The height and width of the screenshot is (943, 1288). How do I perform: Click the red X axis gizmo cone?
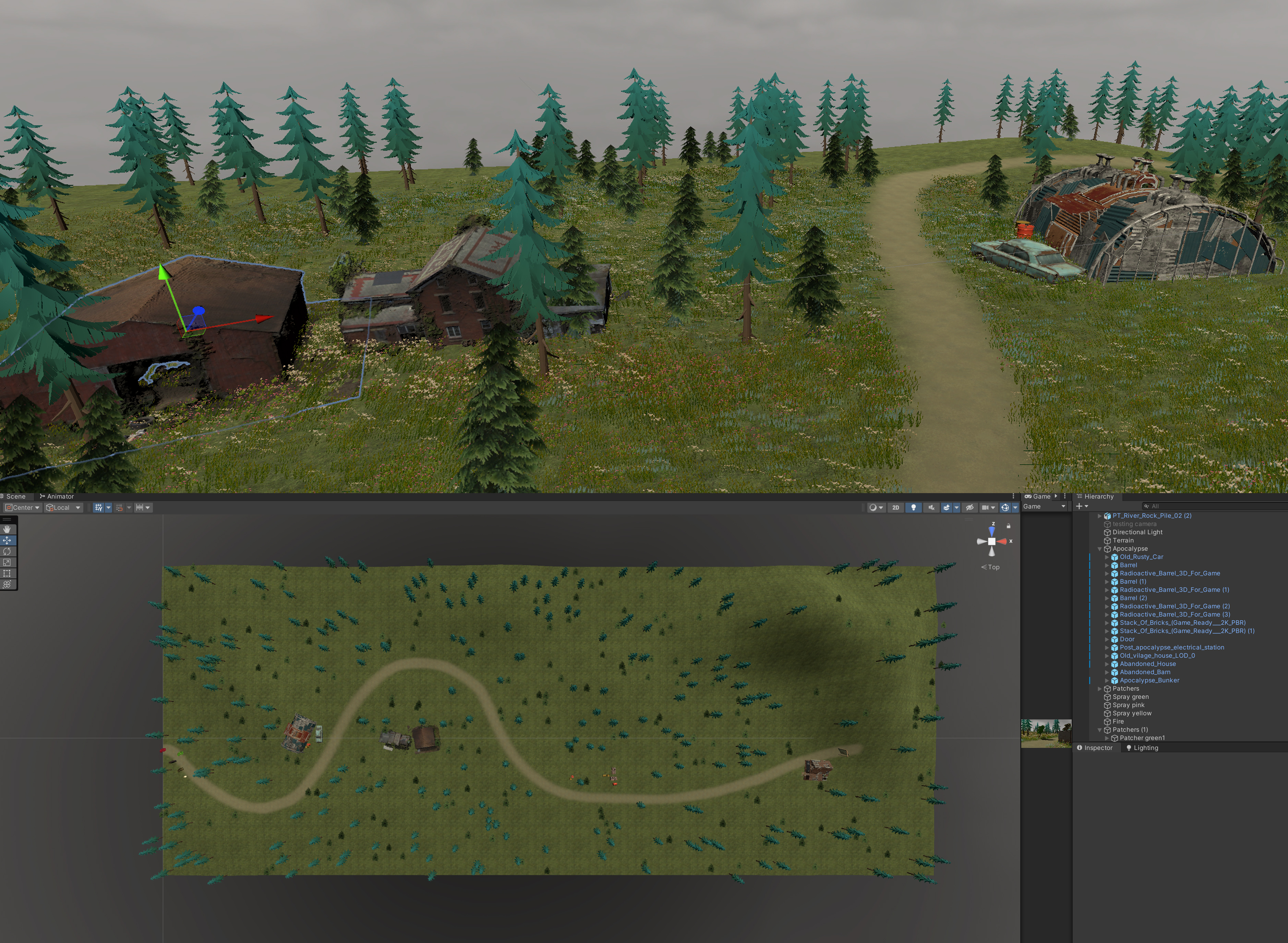click(x=1002, y=541)
